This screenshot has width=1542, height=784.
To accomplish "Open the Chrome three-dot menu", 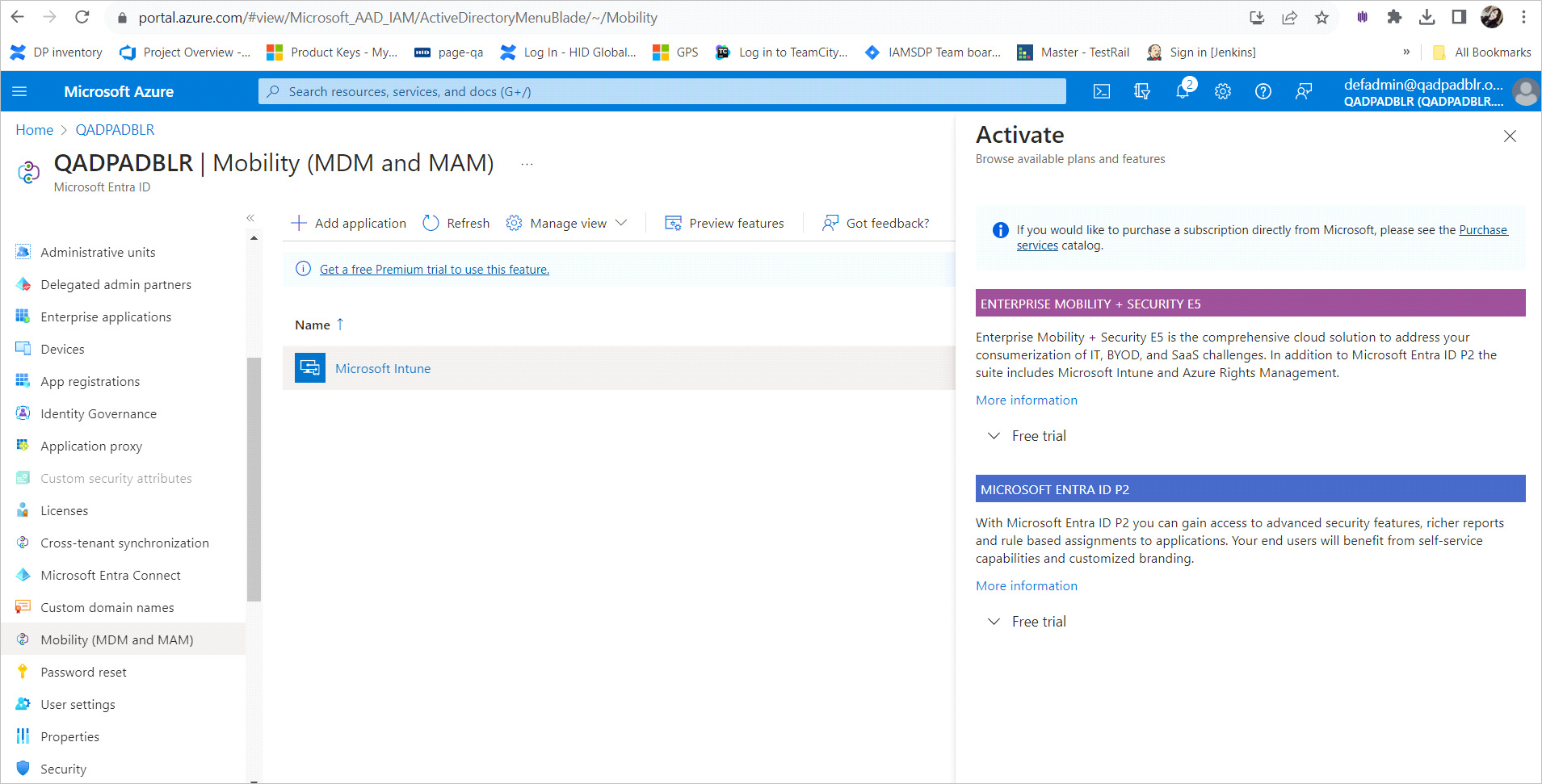I will click(x=1523, y=17).
